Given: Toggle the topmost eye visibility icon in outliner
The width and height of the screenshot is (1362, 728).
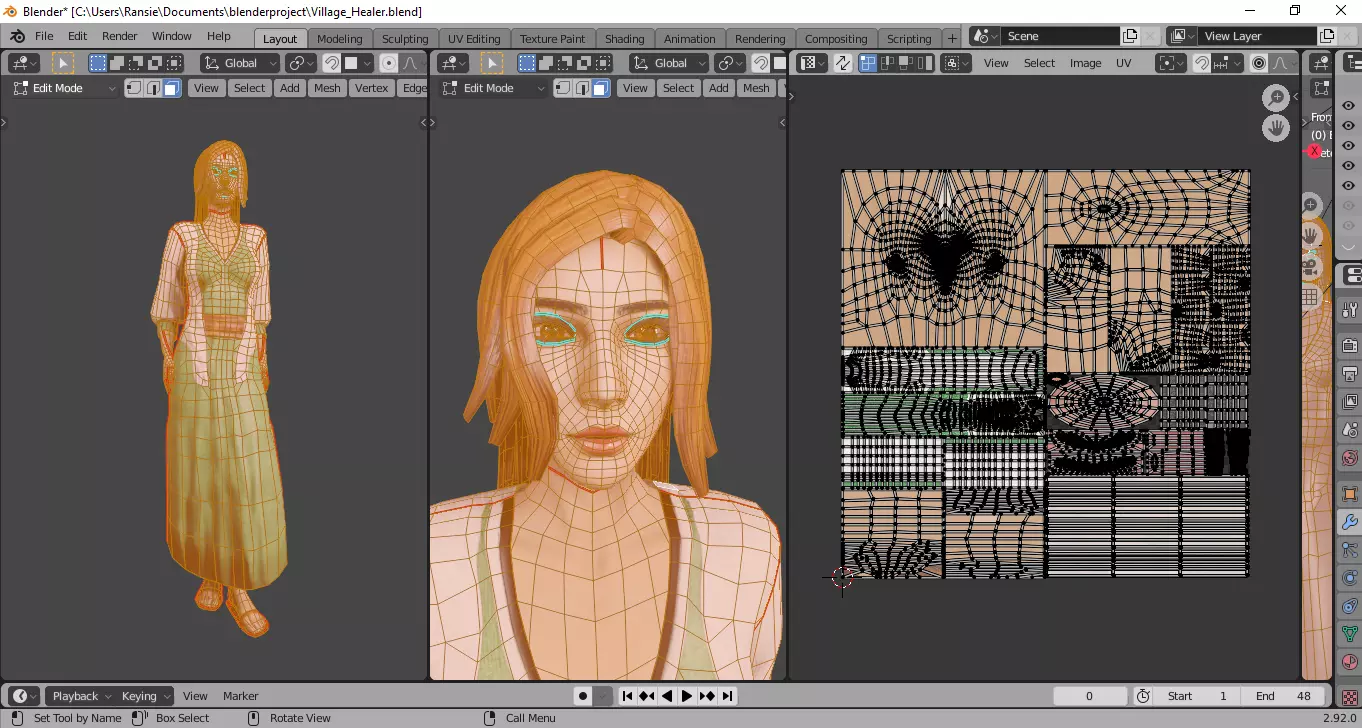Looking at the screenshot, I should 1348,106.
